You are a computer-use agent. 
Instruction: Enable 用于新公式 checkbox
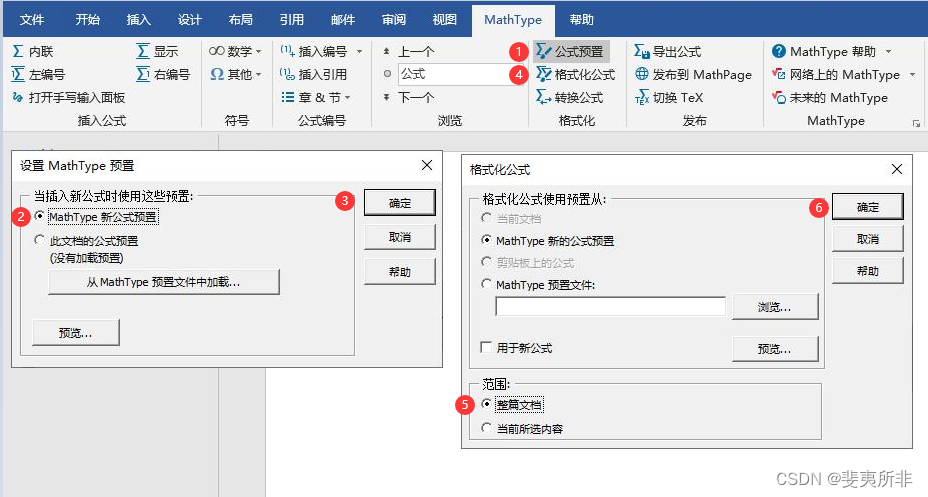[x=486, y=347]
